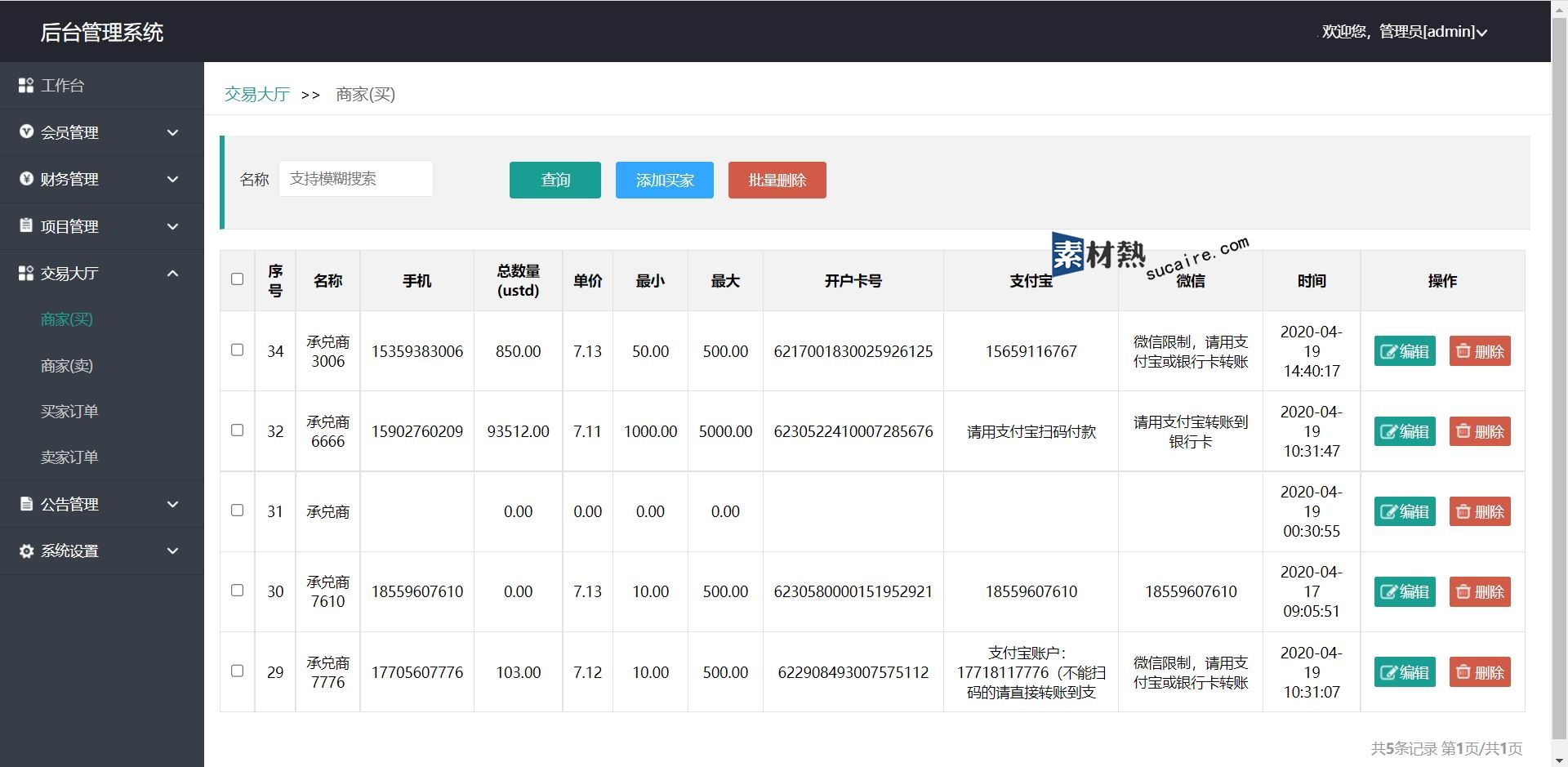Click phone number 15902760209

coord(417,431)
